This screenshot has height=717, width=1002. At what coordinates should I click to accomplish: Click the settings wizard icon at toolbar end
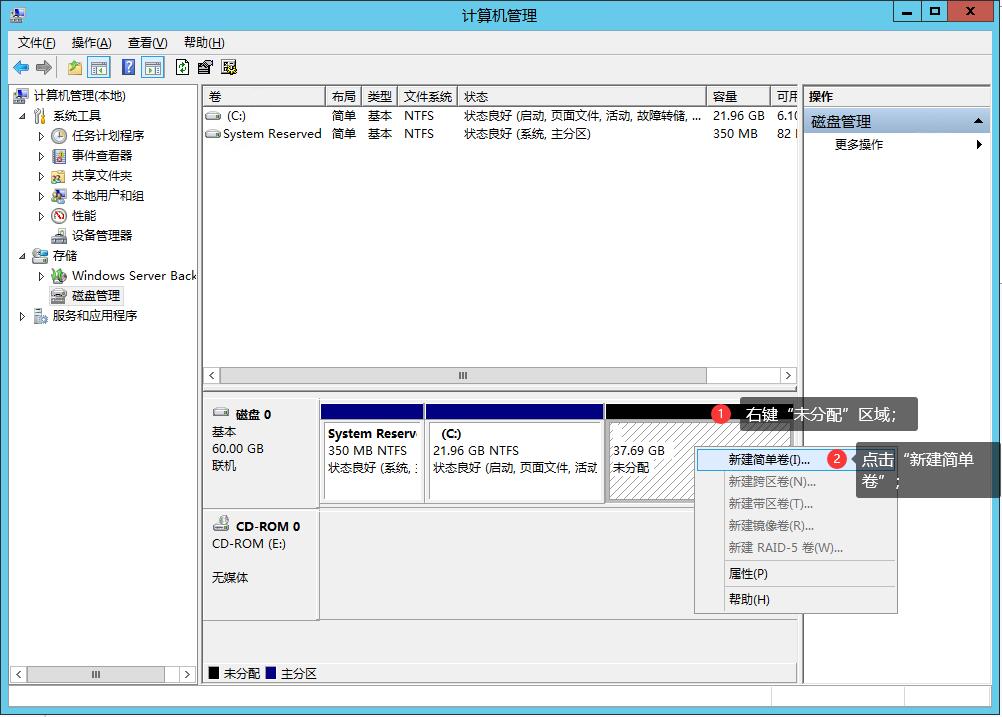pyautogui.click(x=229, y=67)
